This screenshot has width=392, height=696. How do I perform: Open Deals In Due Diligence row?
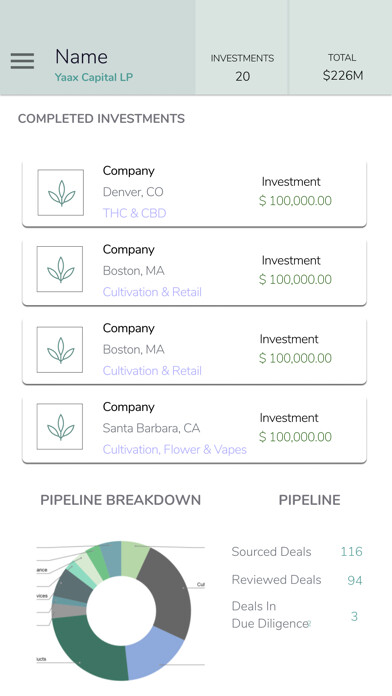click(295, 615)
